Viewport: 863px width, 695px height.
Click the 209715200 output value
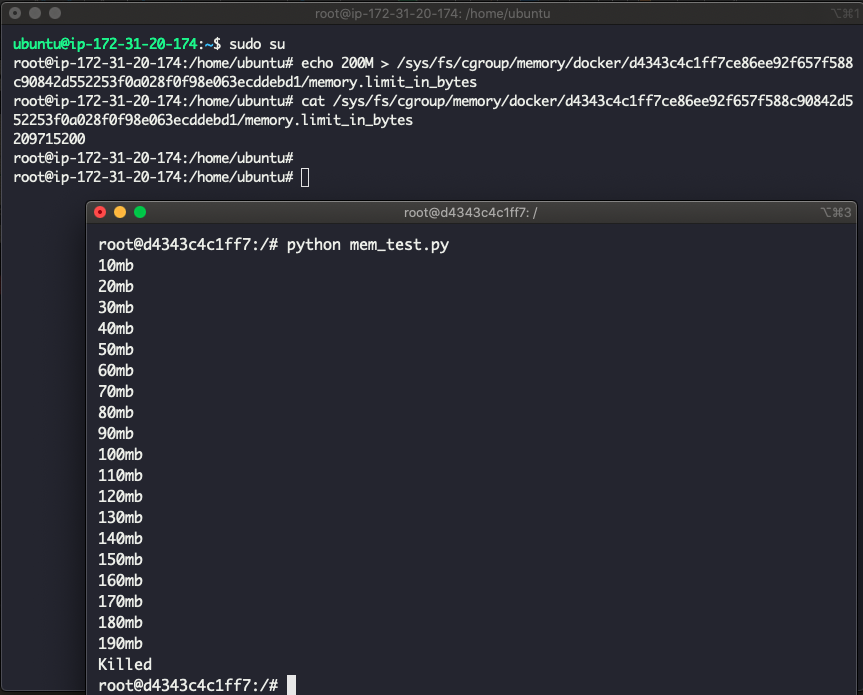[x=49, y=139]
